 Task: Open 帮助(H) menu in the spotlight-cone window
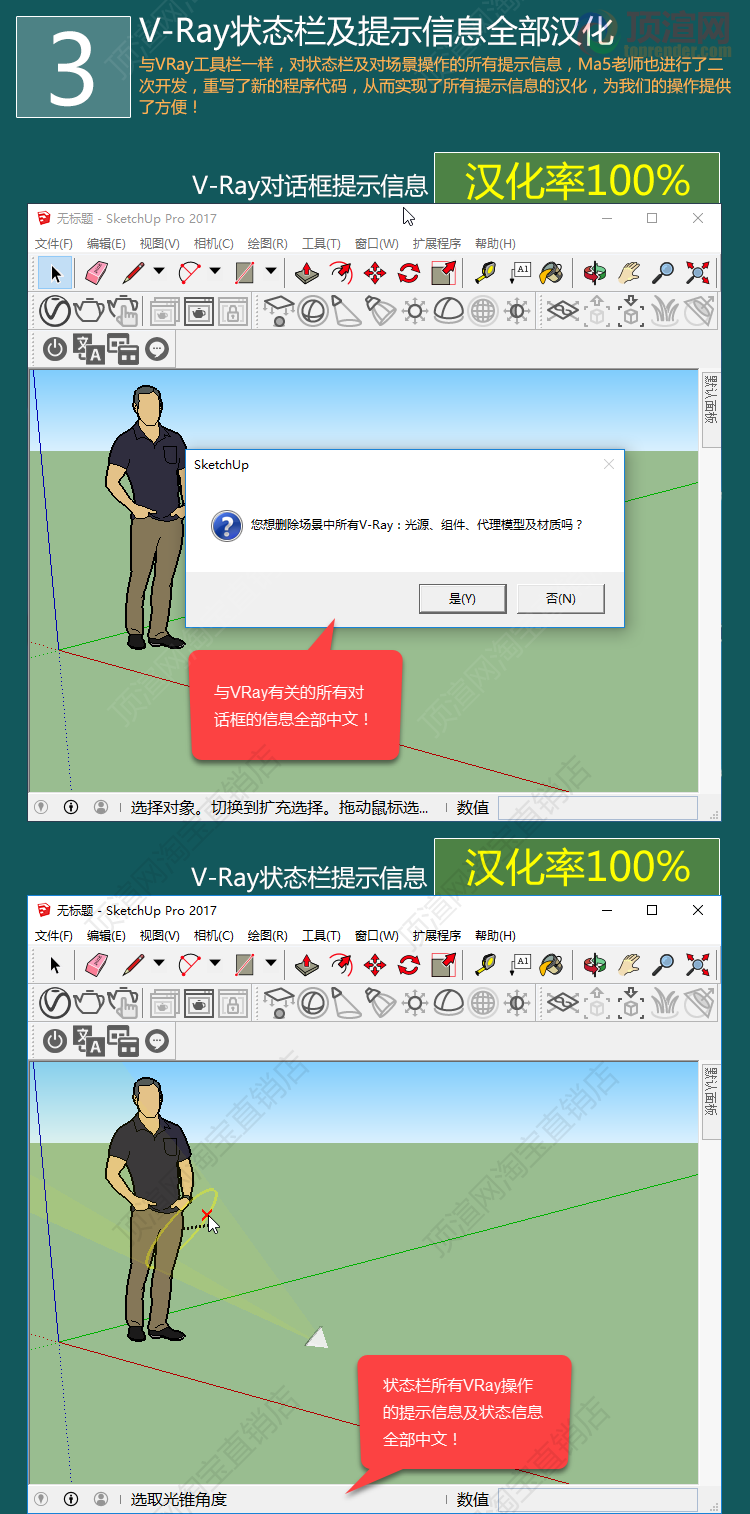(x=495, y=935)
